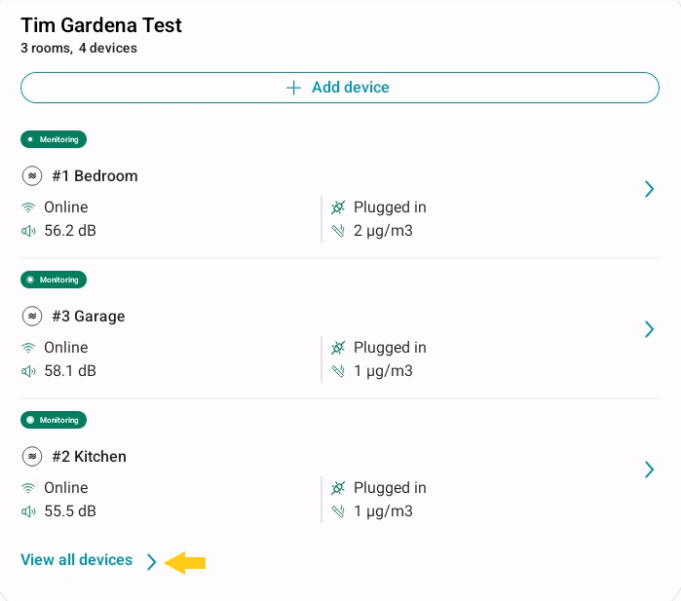Click the Bedroom Monitoring status badge
Viewport: 681px width, 601px height.
click(x=54, y=139)
